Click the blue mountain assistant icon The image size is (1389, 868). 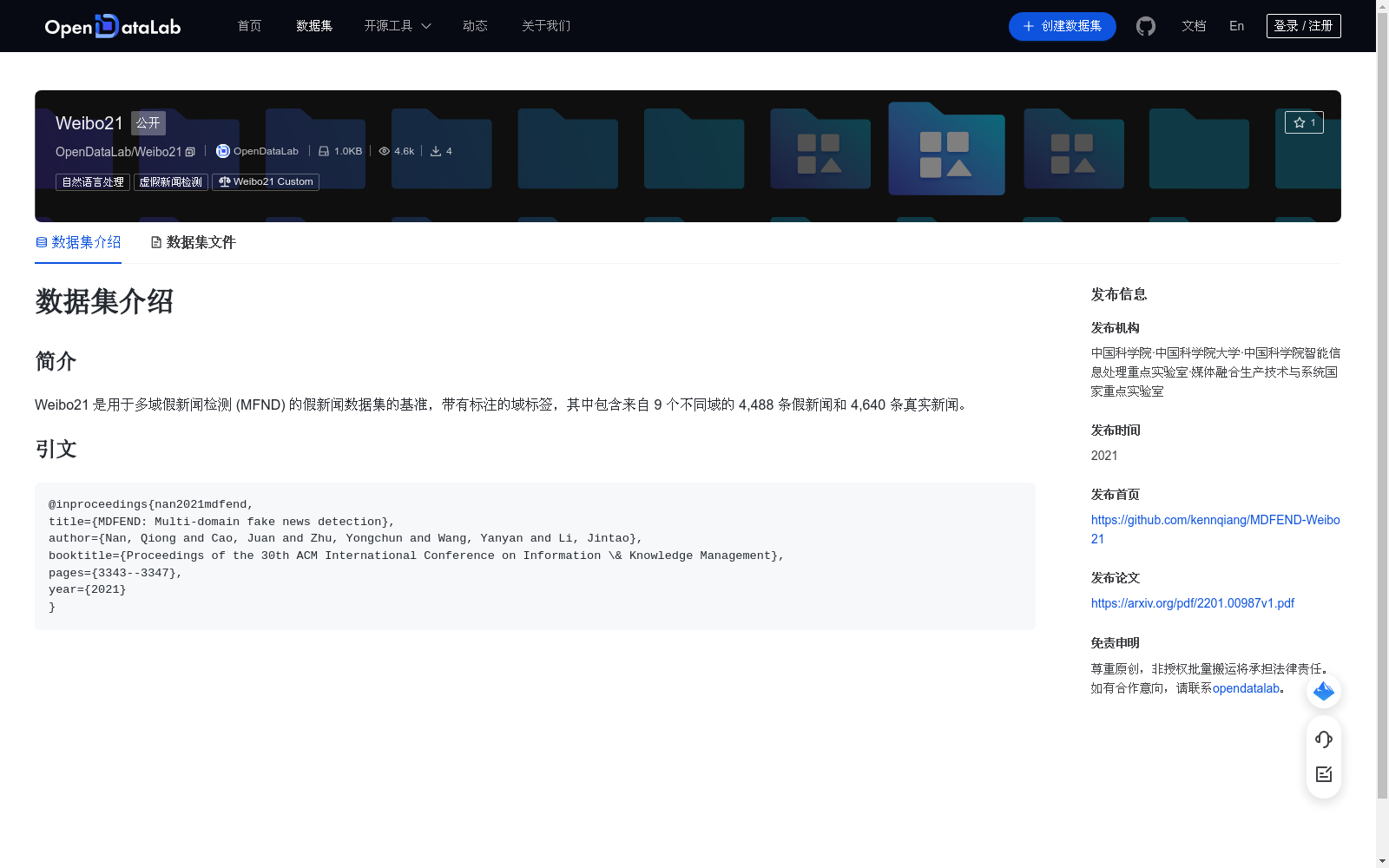pos(1323,692)
